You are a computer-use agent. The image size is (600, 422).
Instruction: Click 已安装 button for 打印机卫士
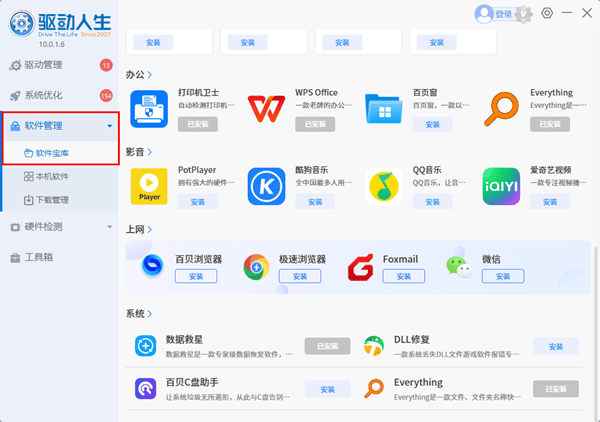click(x=198, y=124)
